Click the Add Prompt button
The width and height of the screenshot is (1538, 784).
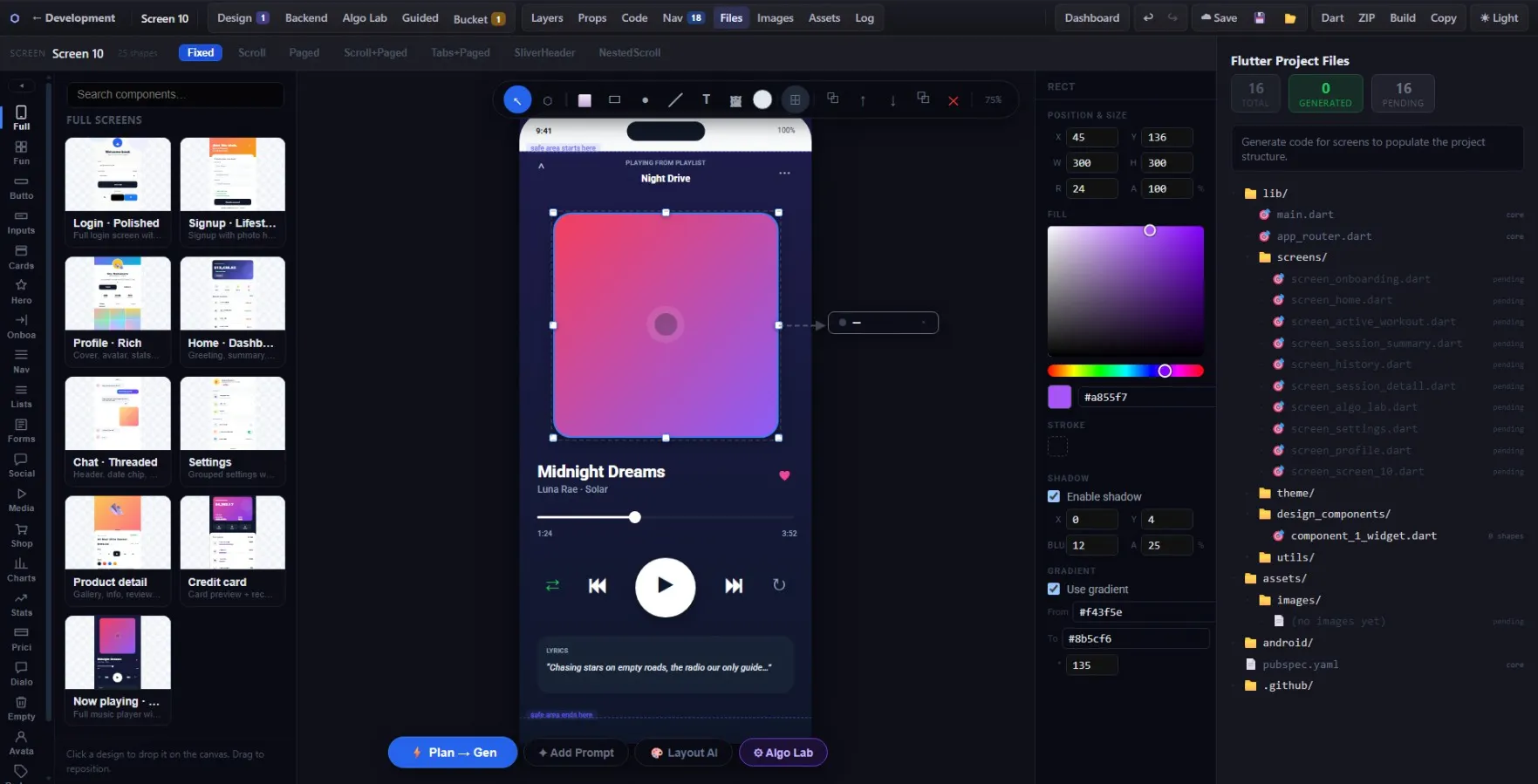coord(576,753)
